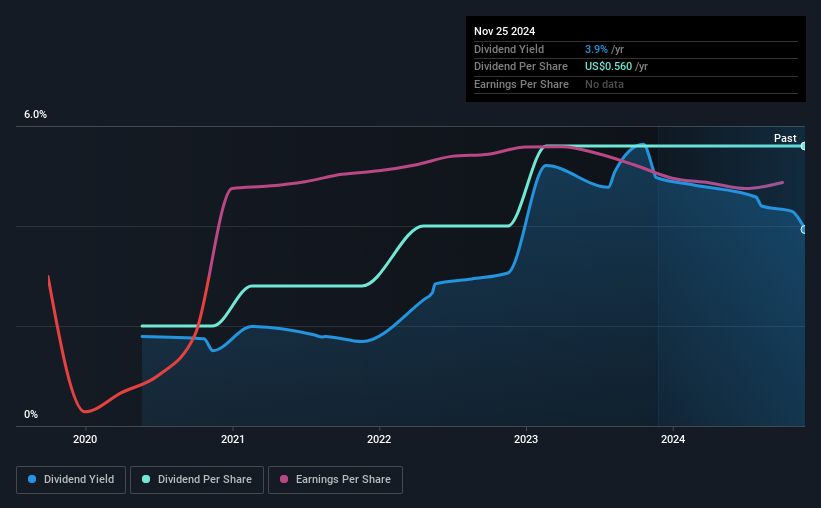
Task: Click the 0% y-axis label
Action: 31,414
